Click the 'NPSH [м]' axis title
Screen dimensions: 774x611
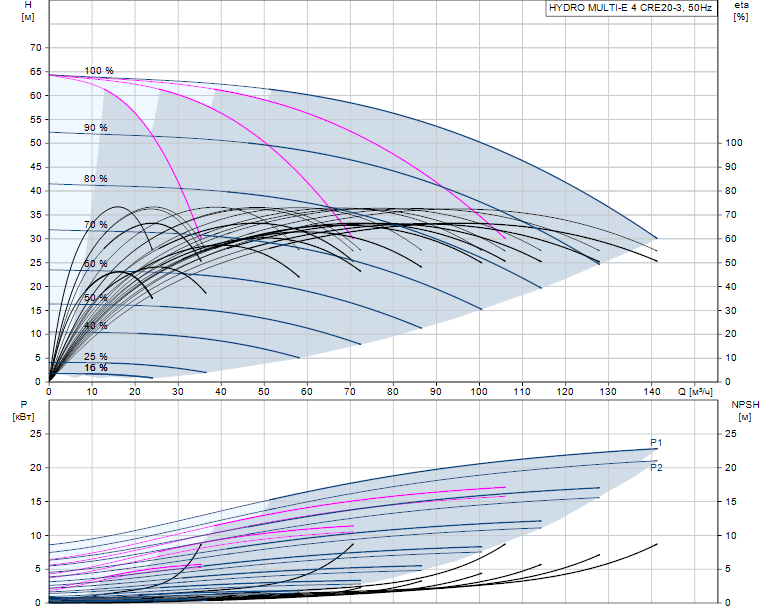pyautogui.click(x=745, y=411)
